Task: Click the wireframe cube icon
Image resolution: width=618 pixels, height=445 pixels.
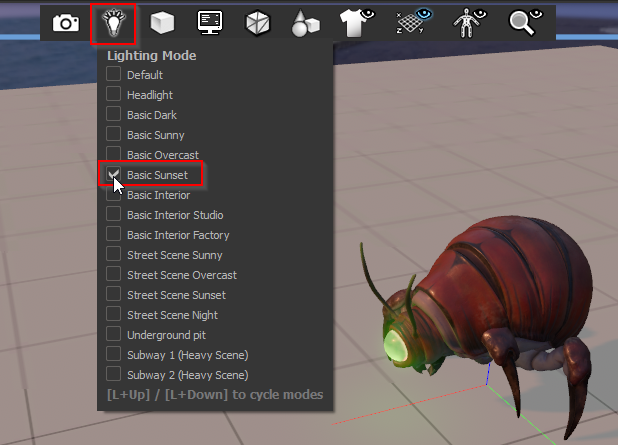Action: click(x=258, y=22)
